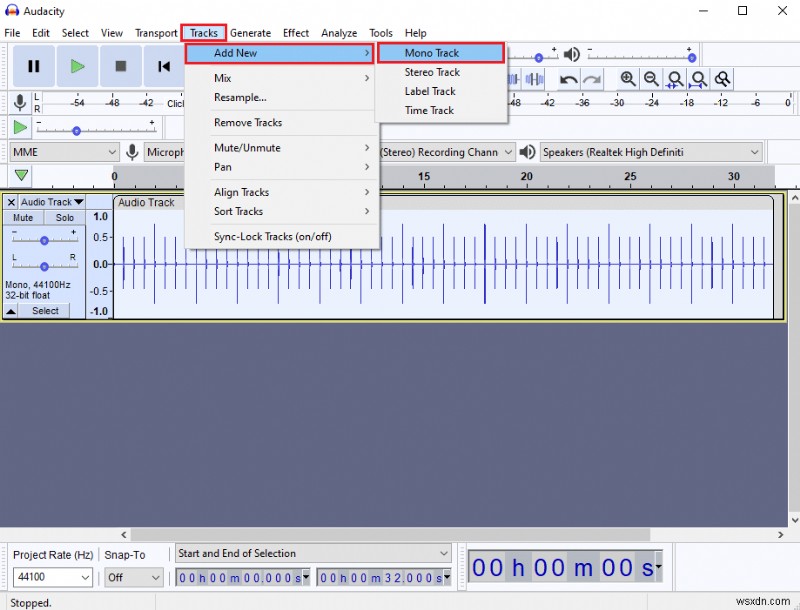Expand the Mix submenu
Screen dimensions: 800x610
point(282,78)
